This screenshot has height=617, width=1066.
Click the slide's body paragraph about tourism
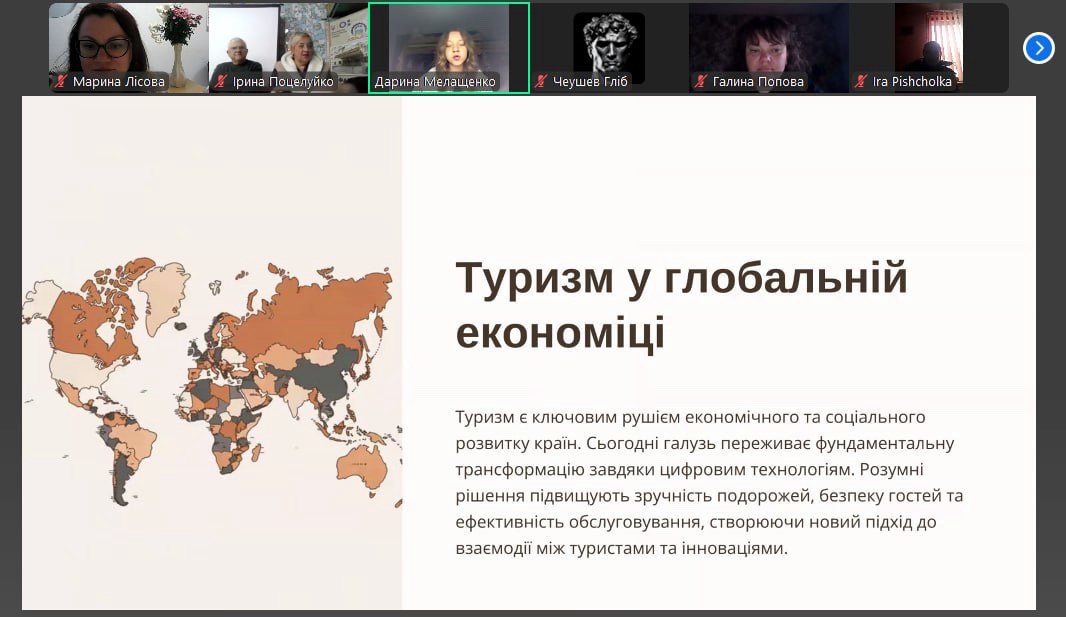tap(708, 482)
